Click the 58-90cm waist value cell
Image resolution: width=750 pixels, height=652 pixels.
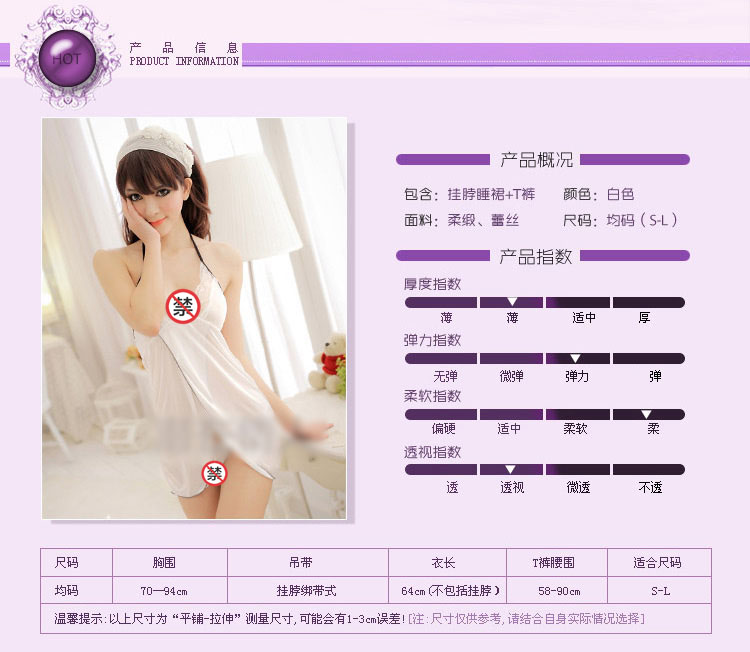(559, 591)
